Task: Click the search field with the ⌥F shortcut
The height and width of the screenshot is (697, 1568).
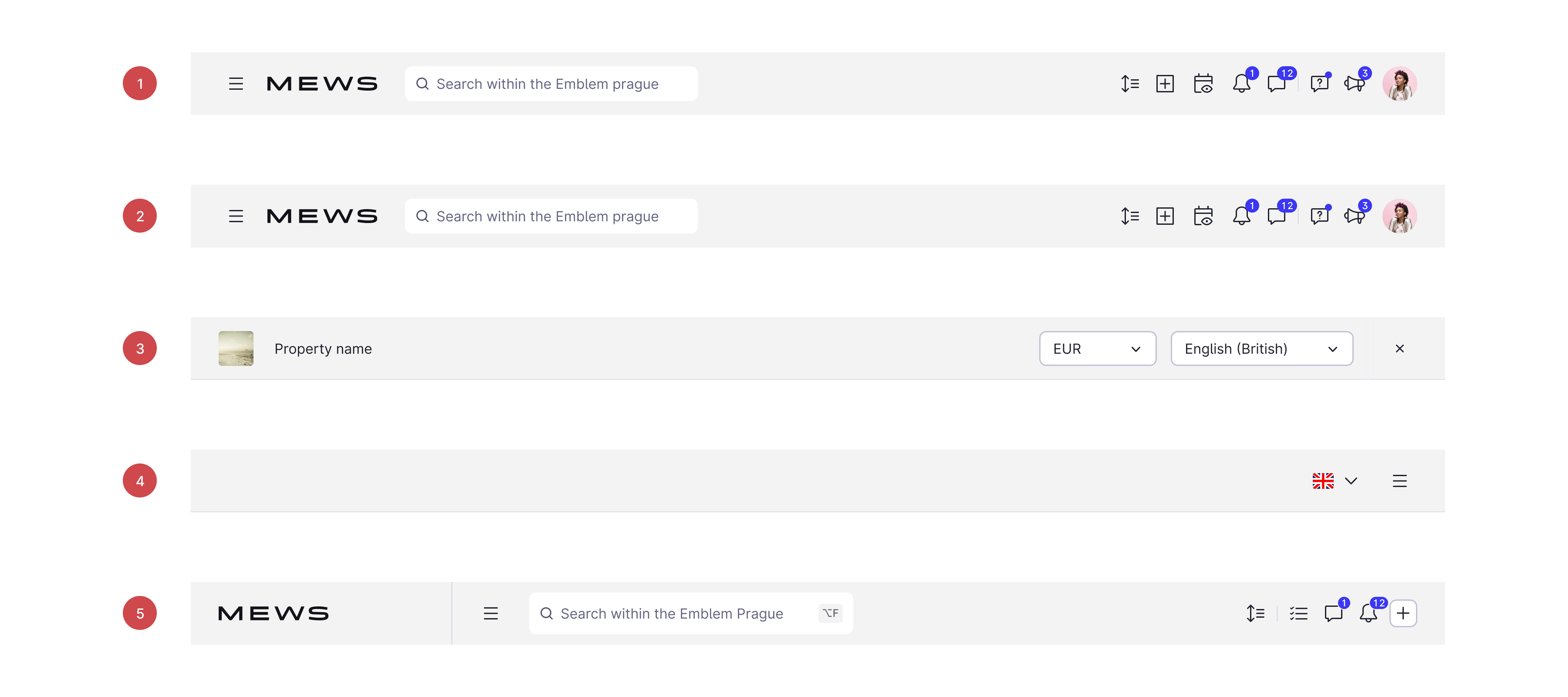Action: coord(682,613)
